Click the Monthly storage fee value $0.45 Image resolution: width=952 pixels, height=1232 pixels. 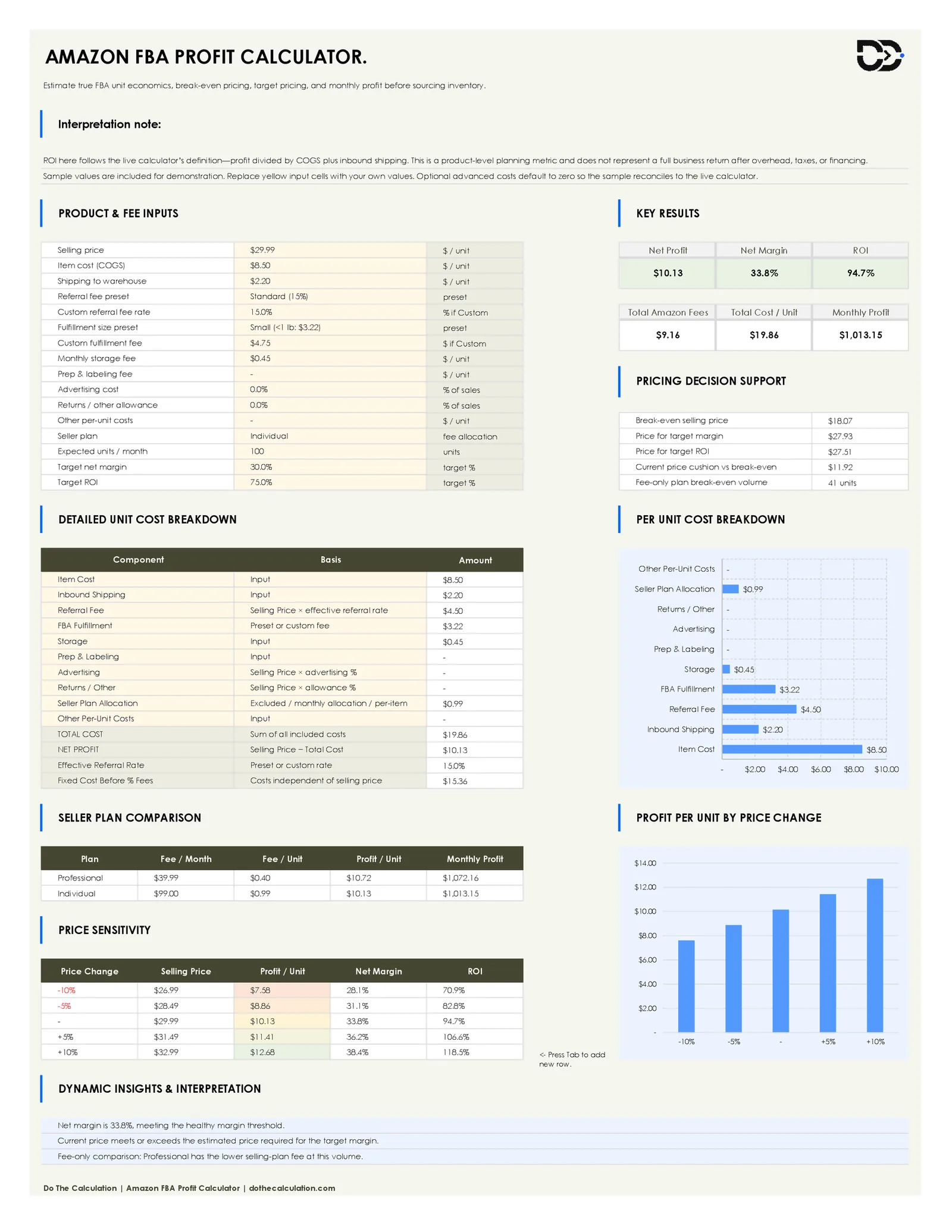click(330, 359)
